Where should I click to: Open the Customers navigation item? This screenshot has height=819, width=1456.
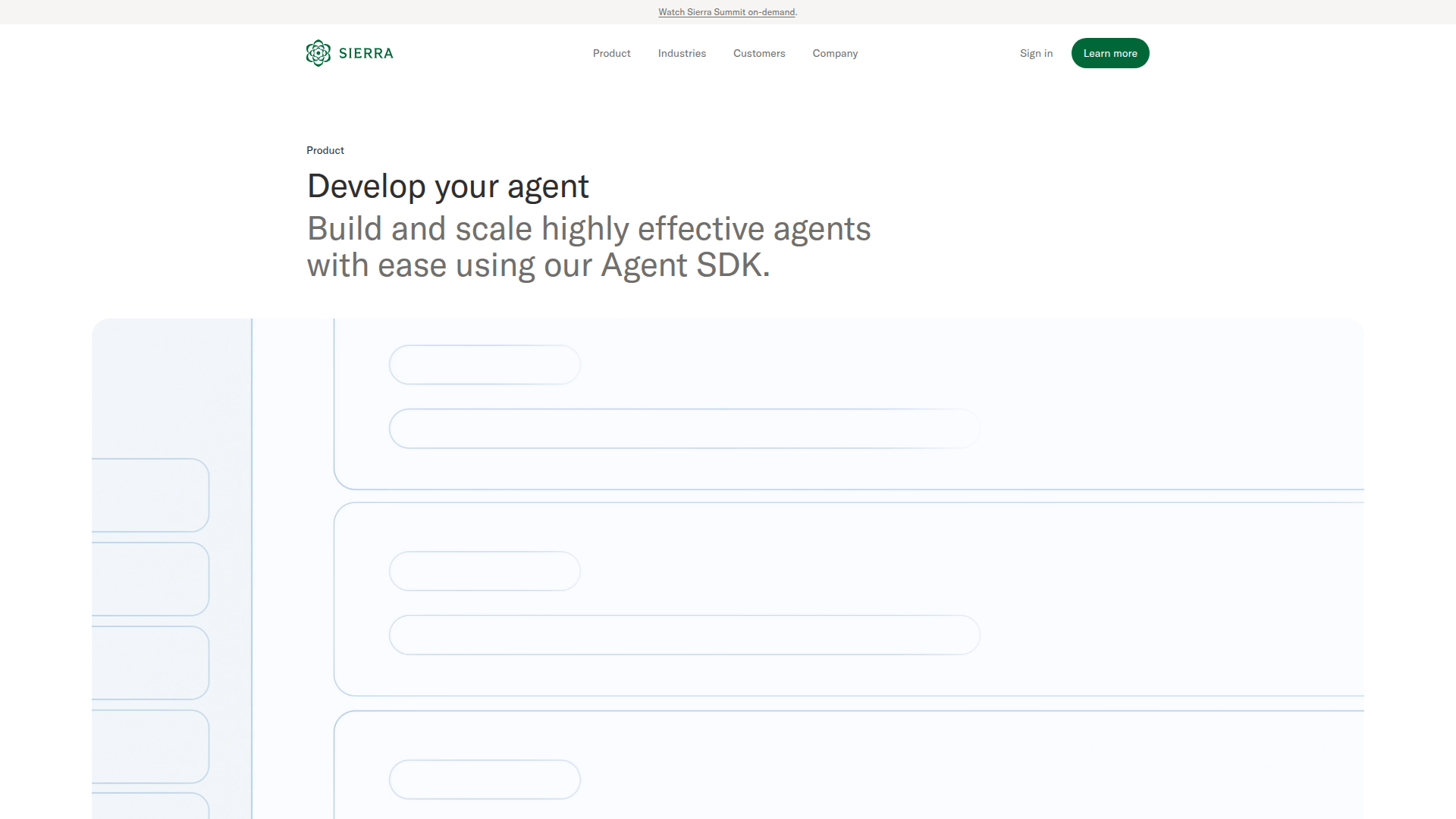(x=759, y=53)
